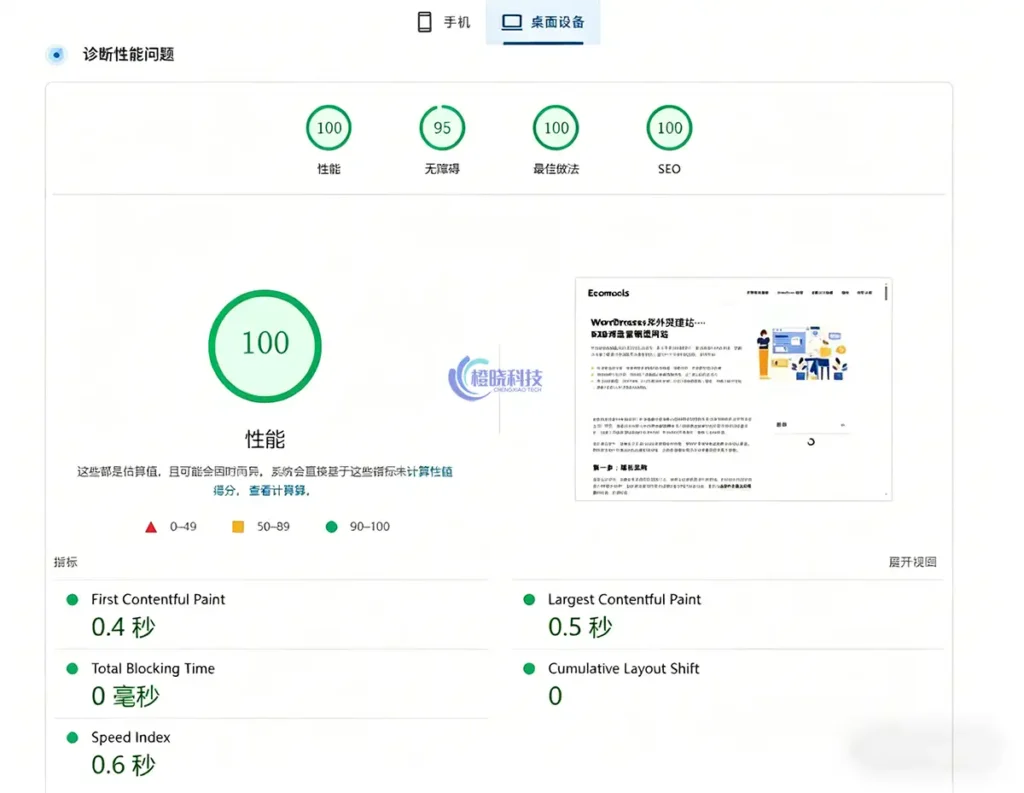This screenshot has width=1024, height=793.
Task: Open the Largest Contentful Paint metric details
Action: pyautogui.click(x=624, y=600)
